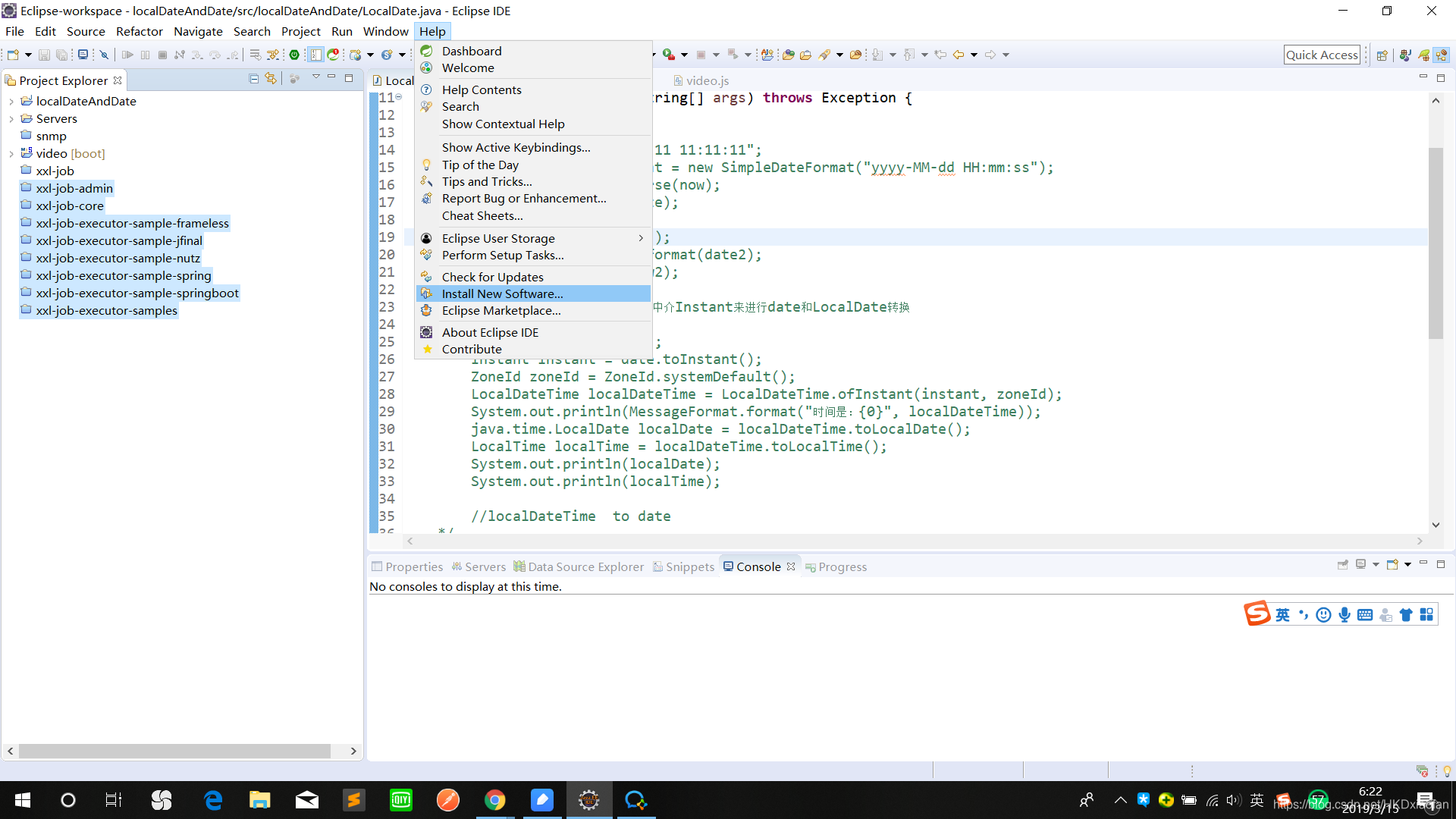Open Chrome from the Windows taskbar
Viewport: 1456px width, 819px height.
click(495, 800)
